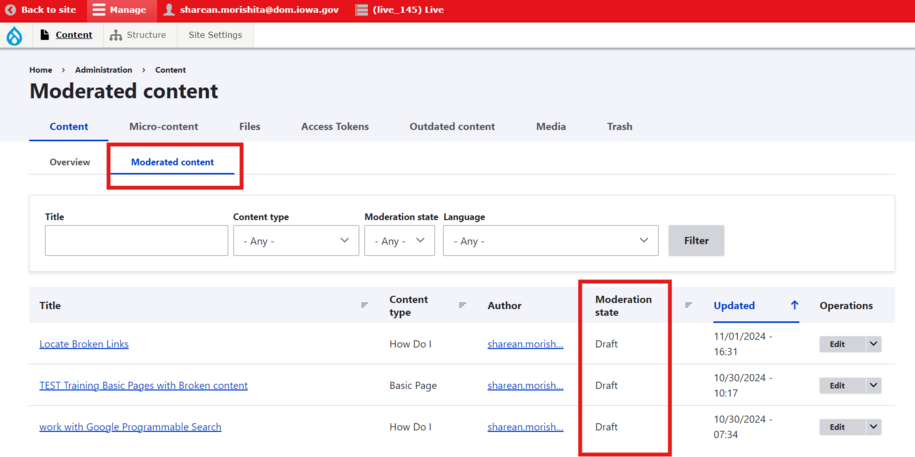Expand the Language dropdown
The height and width of the screenshot is (457, 915).
pyautogui.click(x=551, y=241)
